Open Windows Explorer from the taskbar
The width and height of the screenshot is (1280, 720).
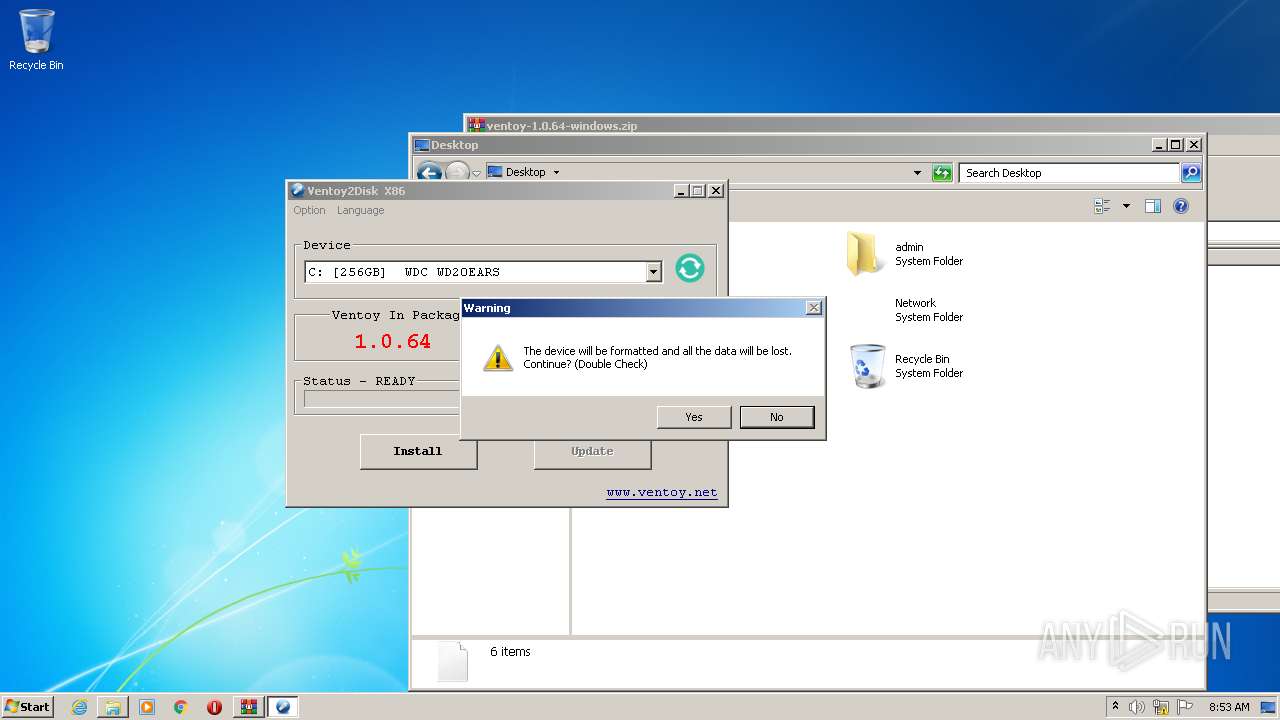tap(113, 707)
